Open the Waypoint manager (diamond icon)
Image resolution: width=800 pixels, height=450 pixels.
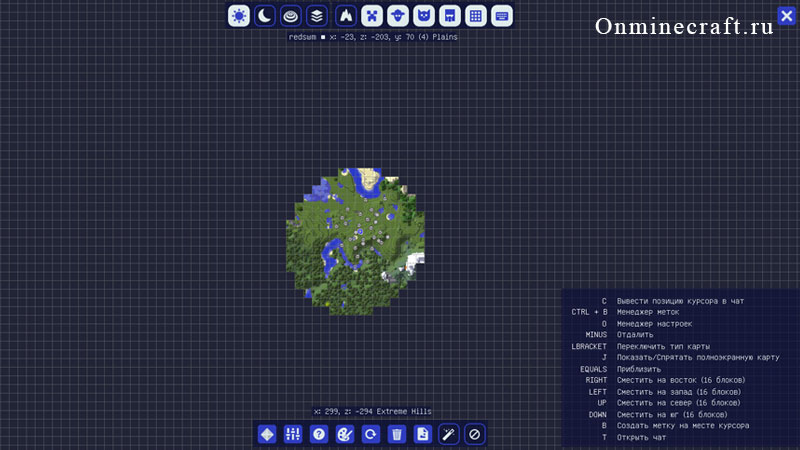267,434
